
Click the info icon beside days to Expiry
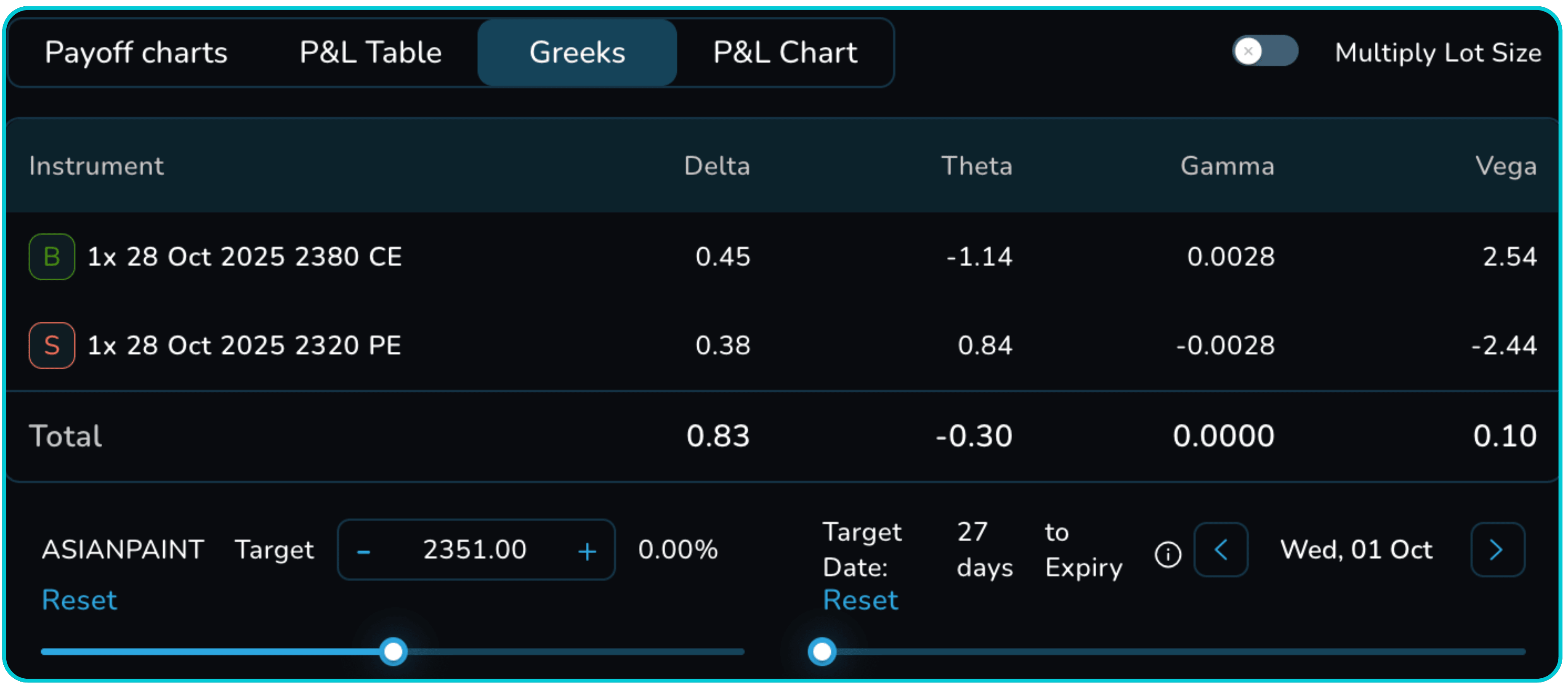pos(1167,554)
